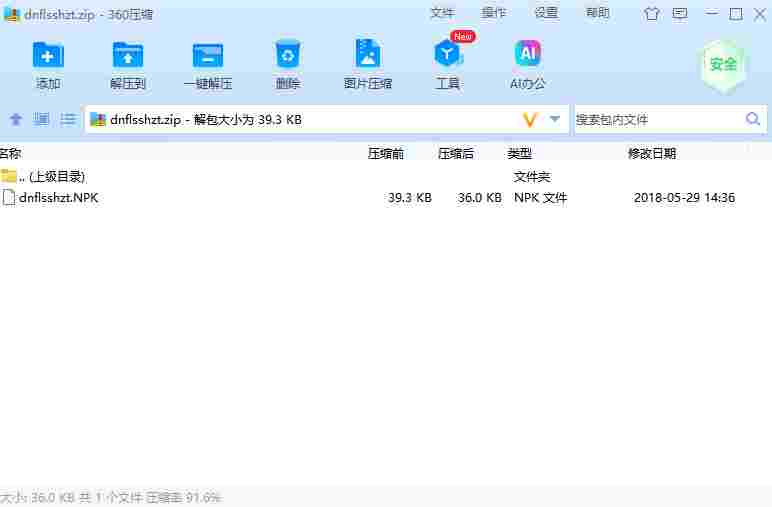
Task: Open the 设置 menu
Action: [x=546, y=13]
